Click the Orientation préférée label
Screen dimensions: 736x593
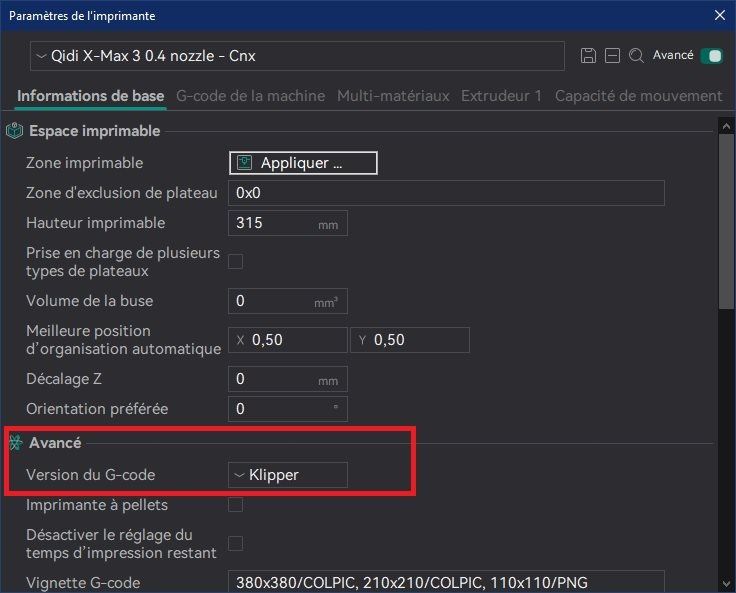97,409
